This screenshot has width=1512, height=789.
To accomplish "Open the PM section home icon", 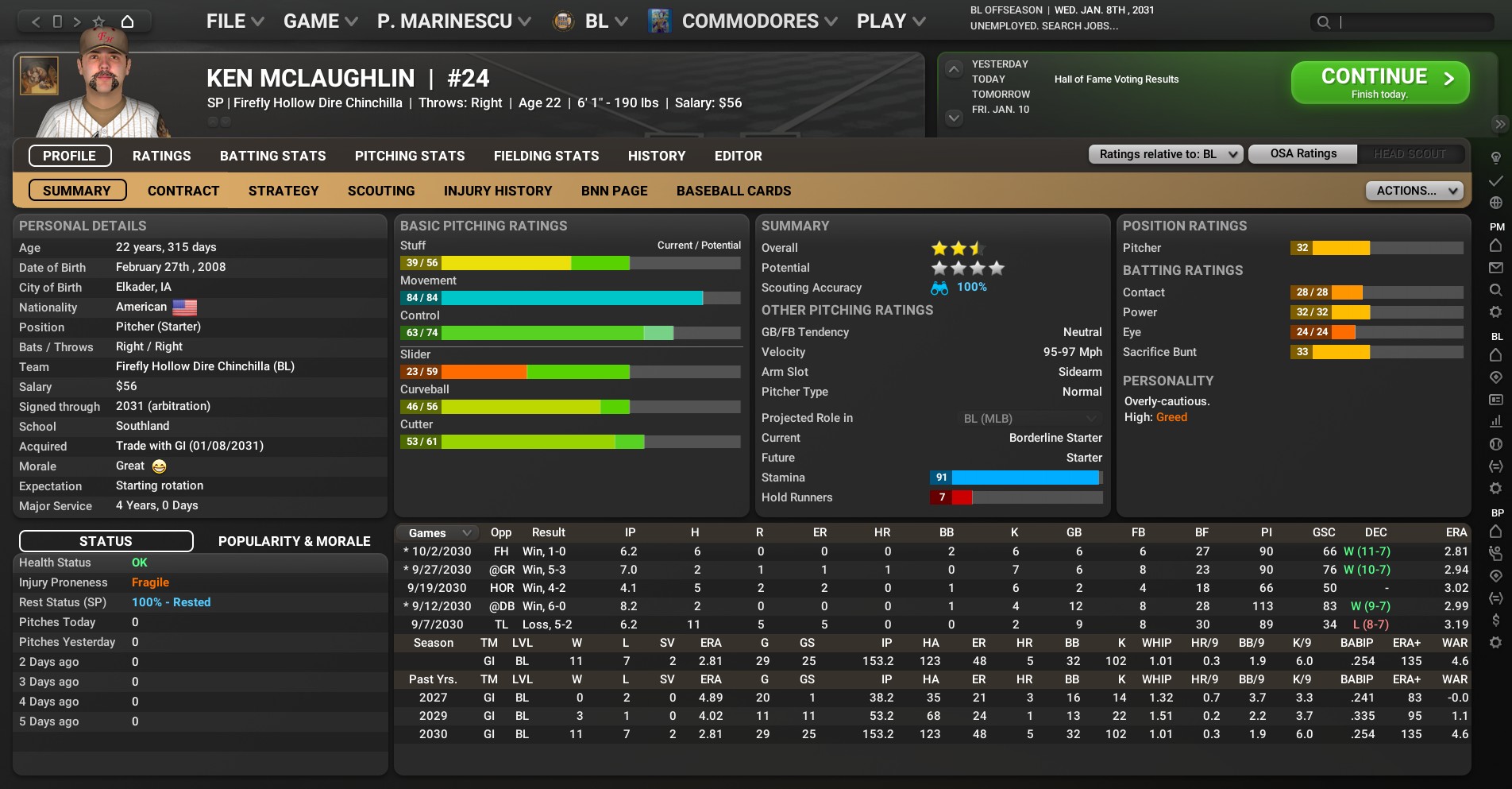I will [x=1495, y=246].
